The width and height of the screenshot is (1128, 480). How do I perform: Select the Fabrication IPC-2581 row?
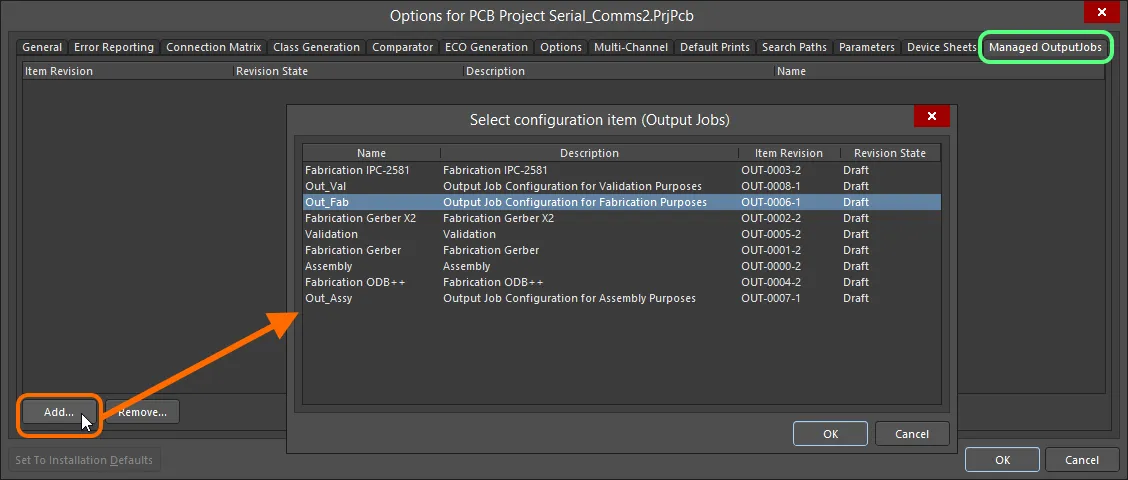tap(622, 171)
